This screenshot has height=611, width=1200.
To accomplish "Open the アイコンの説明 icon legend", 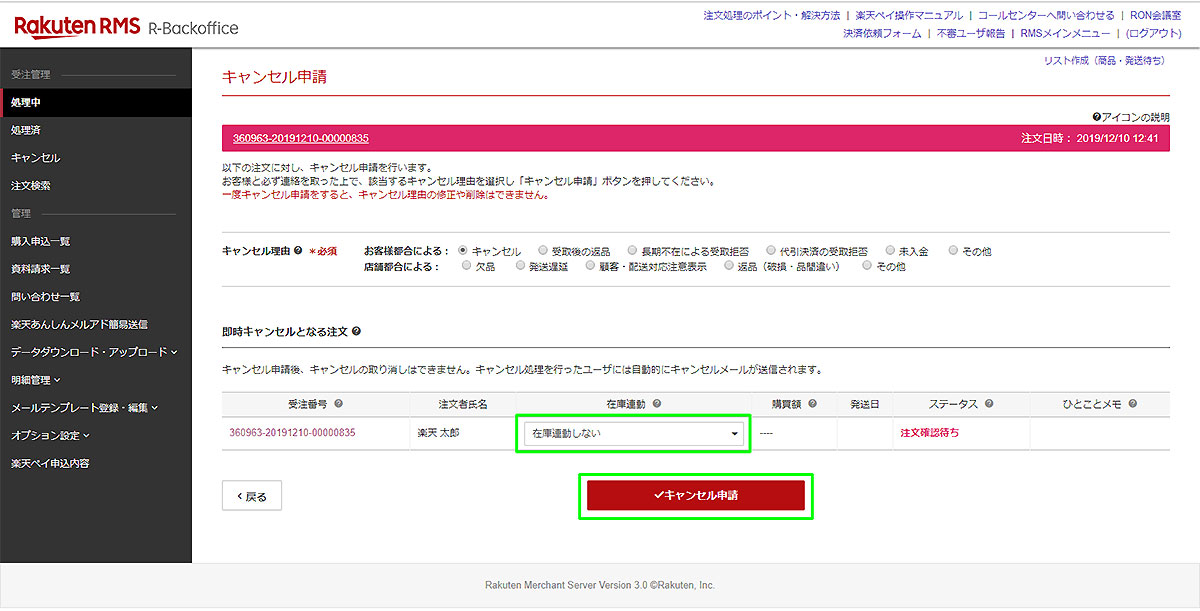I will click(x=1130, y=117).
